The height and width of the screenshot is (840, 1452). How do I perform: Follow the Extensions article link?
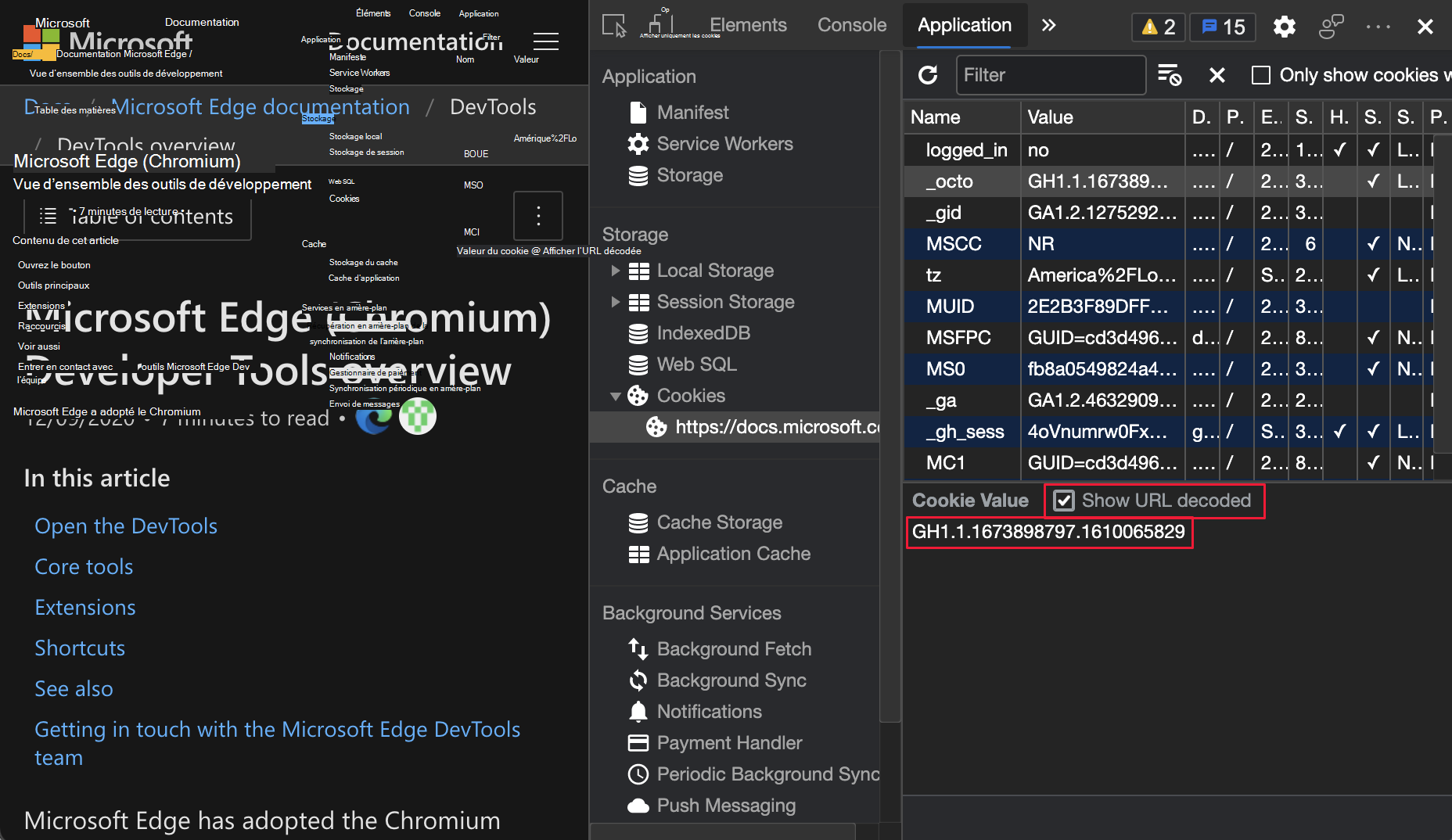click(85, 608)
